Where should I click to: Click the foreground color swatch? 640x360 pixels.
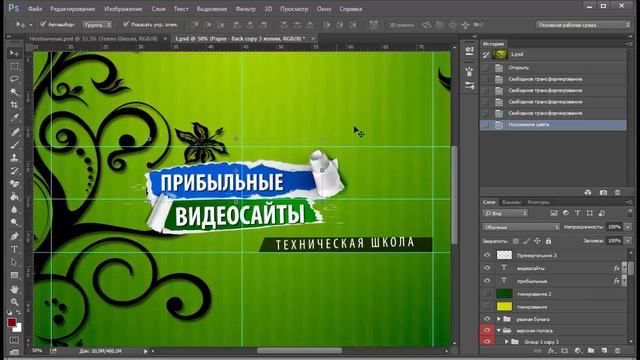(11, 322)
